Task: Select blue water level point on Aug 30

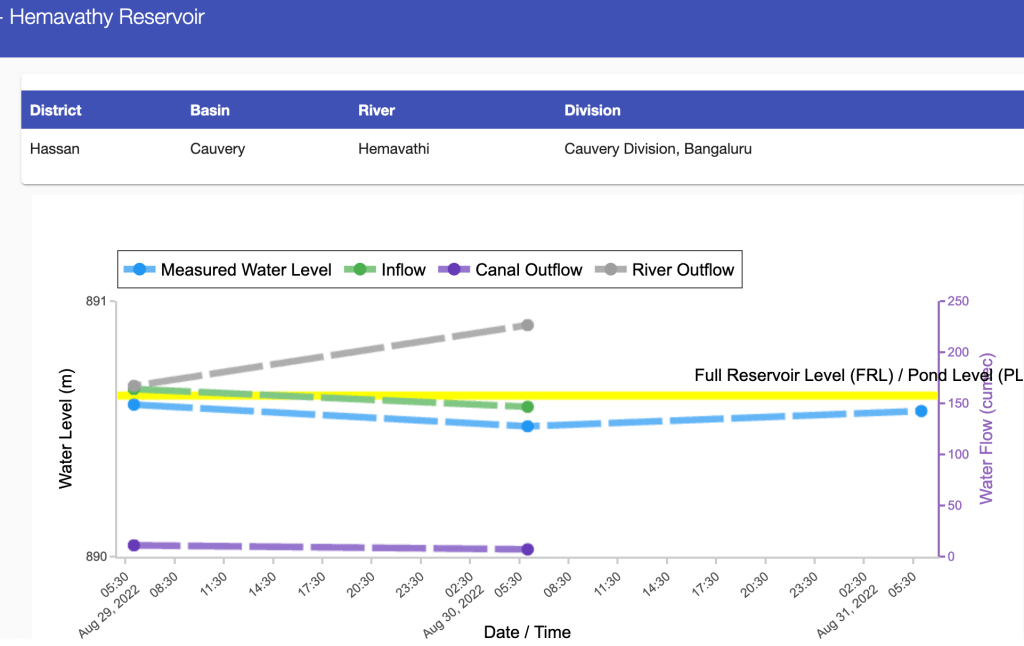Action: [527, 426]
